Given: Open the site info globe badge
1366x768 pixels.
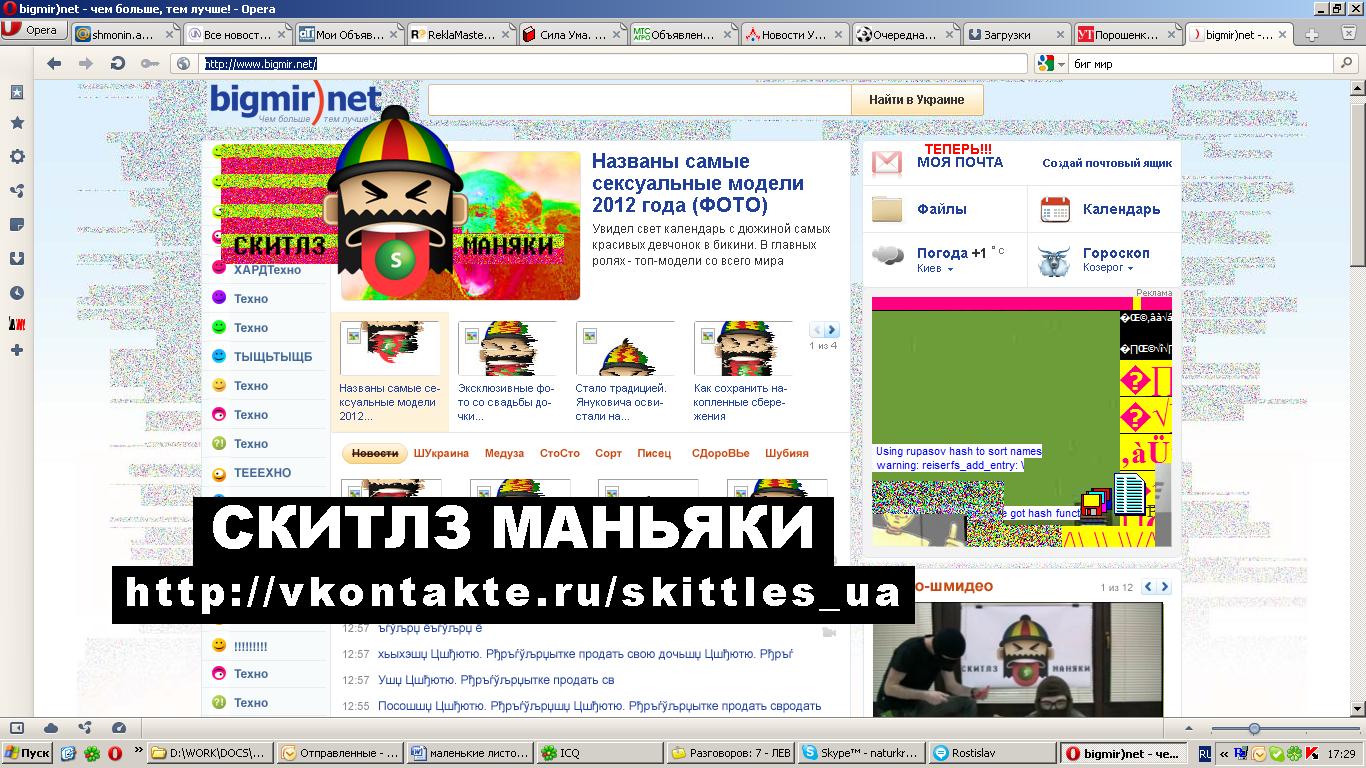Looking at the screenshot, I should tap(183, 64).
